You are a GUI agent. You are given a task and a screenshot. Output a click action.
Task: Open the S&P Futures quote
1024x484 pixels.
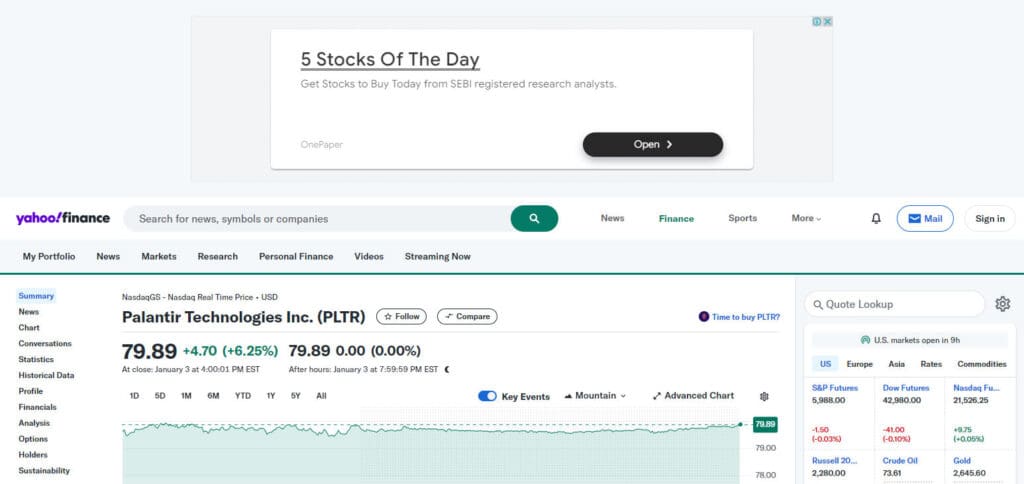pos(835,388)
